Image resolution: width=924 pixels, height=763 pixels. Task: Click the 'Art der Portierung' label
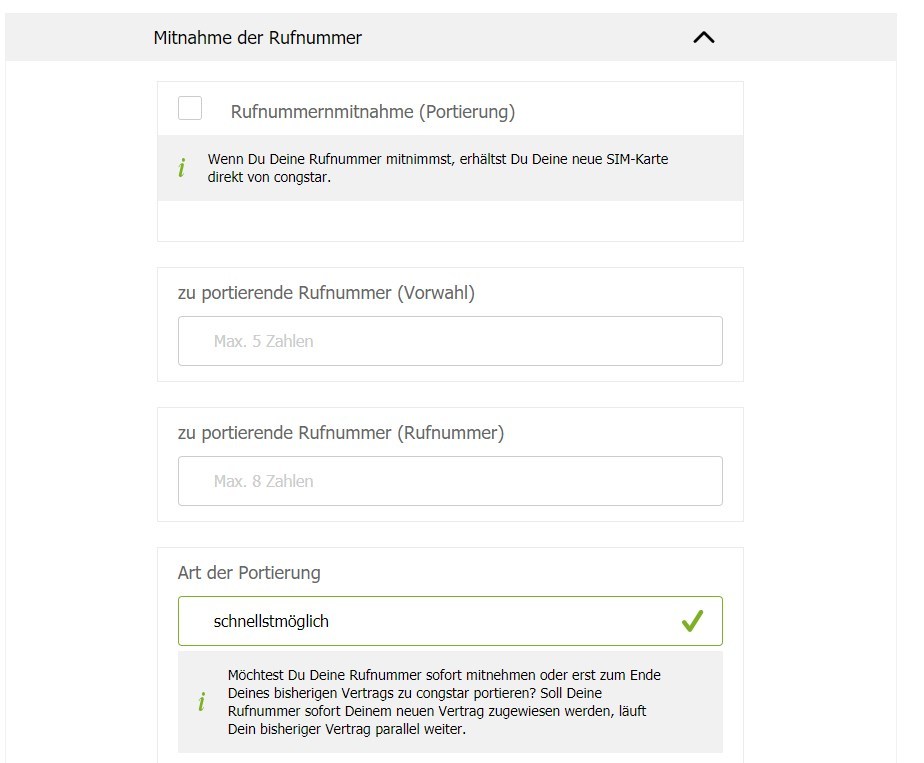point(249,573)
